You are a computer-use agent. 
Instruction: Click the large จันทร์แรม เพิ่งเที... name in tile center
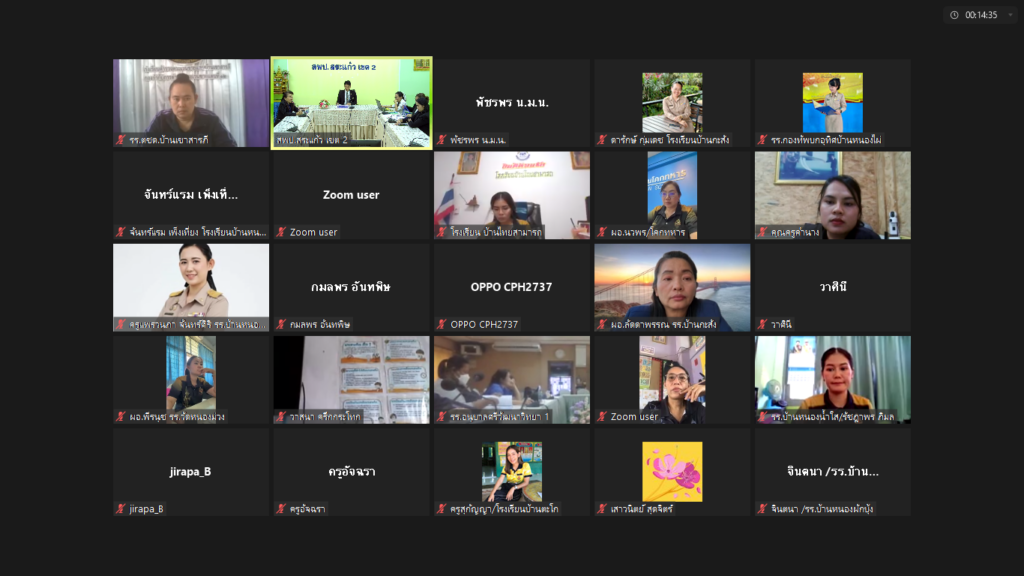191,195
